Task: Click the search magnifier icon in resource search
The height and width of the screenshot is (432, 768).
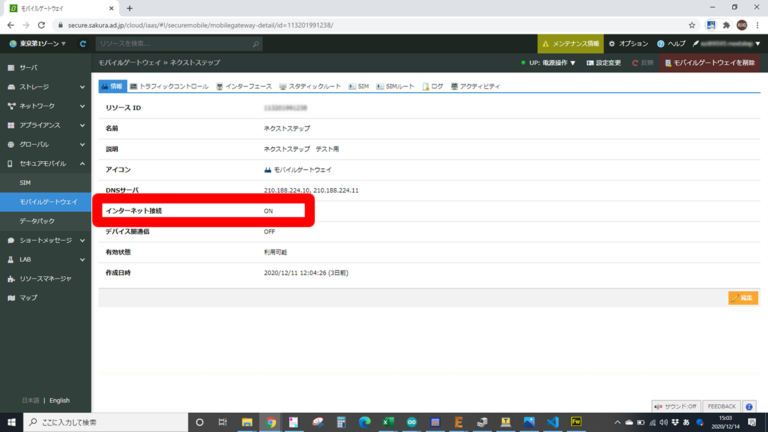Action: (256, 44)
